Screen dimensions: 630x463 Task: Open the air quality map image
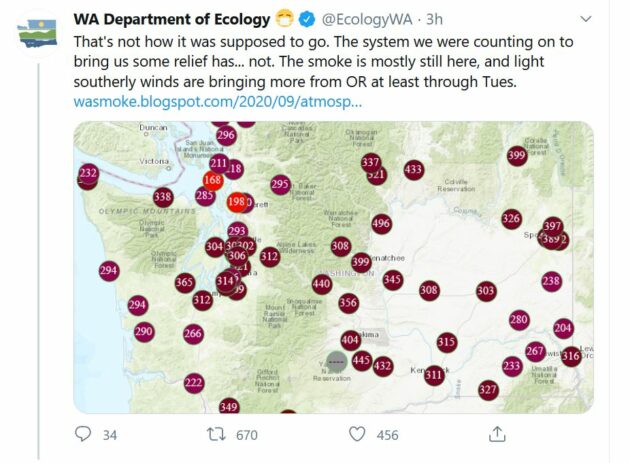333,267
